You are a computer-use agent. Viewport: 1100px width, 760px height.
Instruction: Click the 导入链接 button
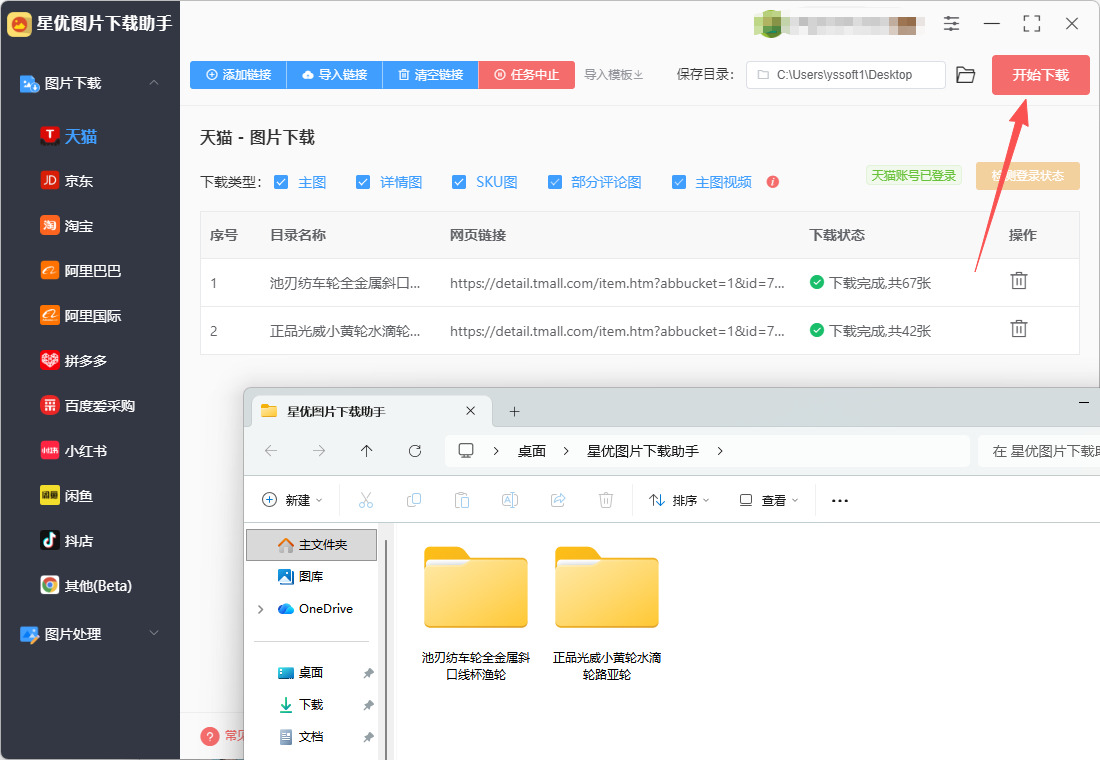coord(335,74)
